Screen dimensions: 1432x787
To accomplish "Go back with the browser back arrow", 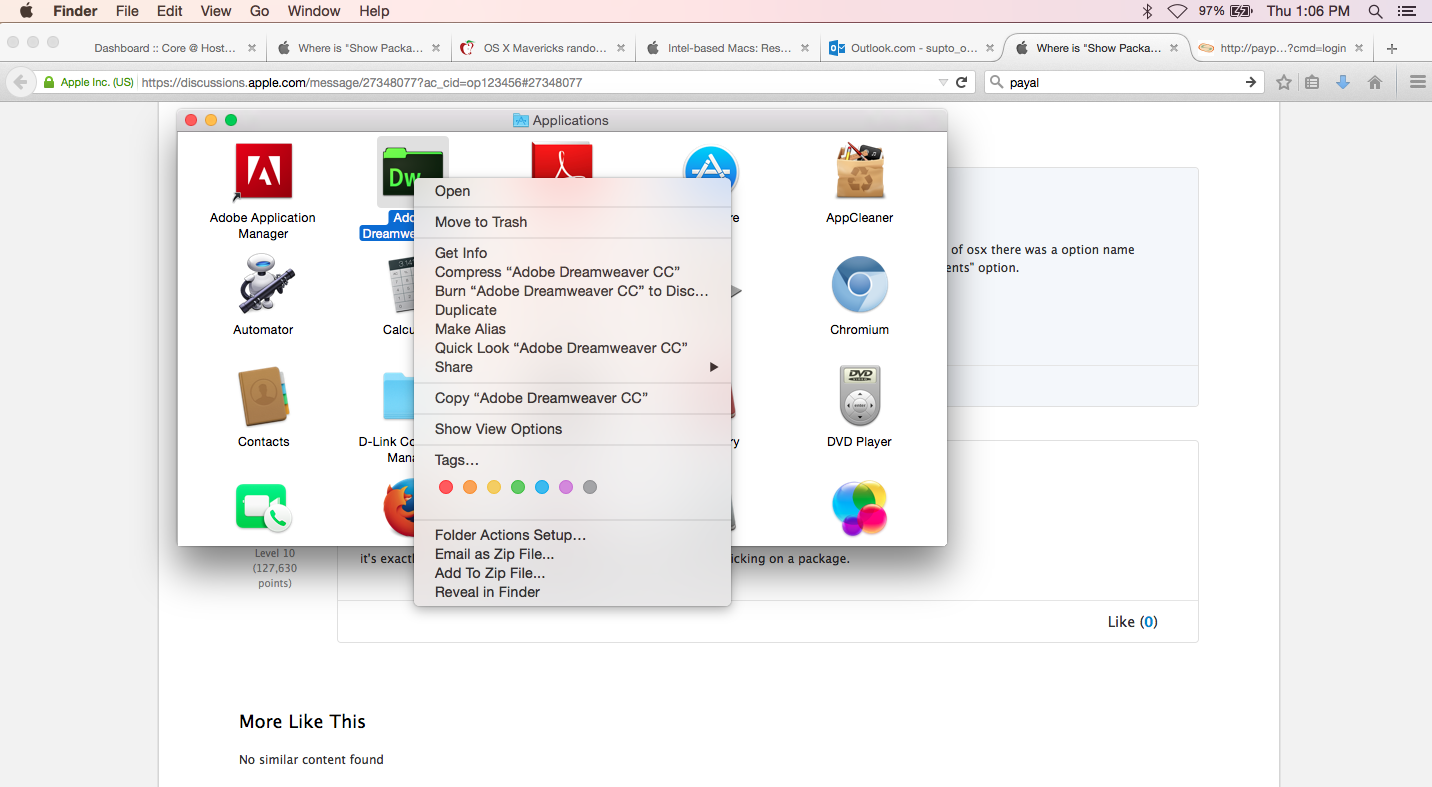I will pyautogui.click(x=20, y=82).
